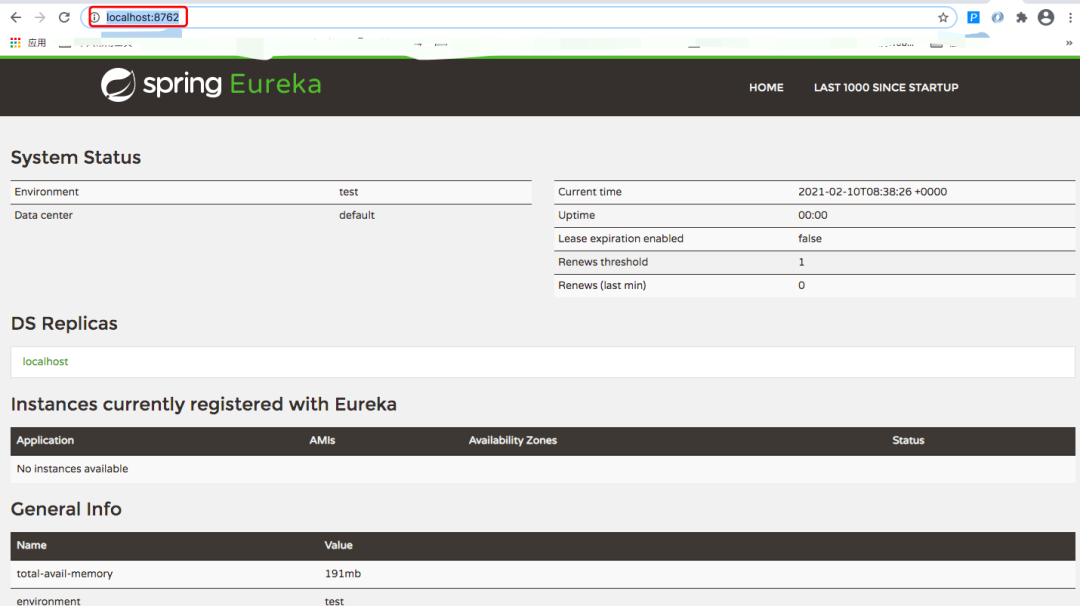Click the Renews (last min) label
This screenshot has width=1080, height=606.
(602, 286)
